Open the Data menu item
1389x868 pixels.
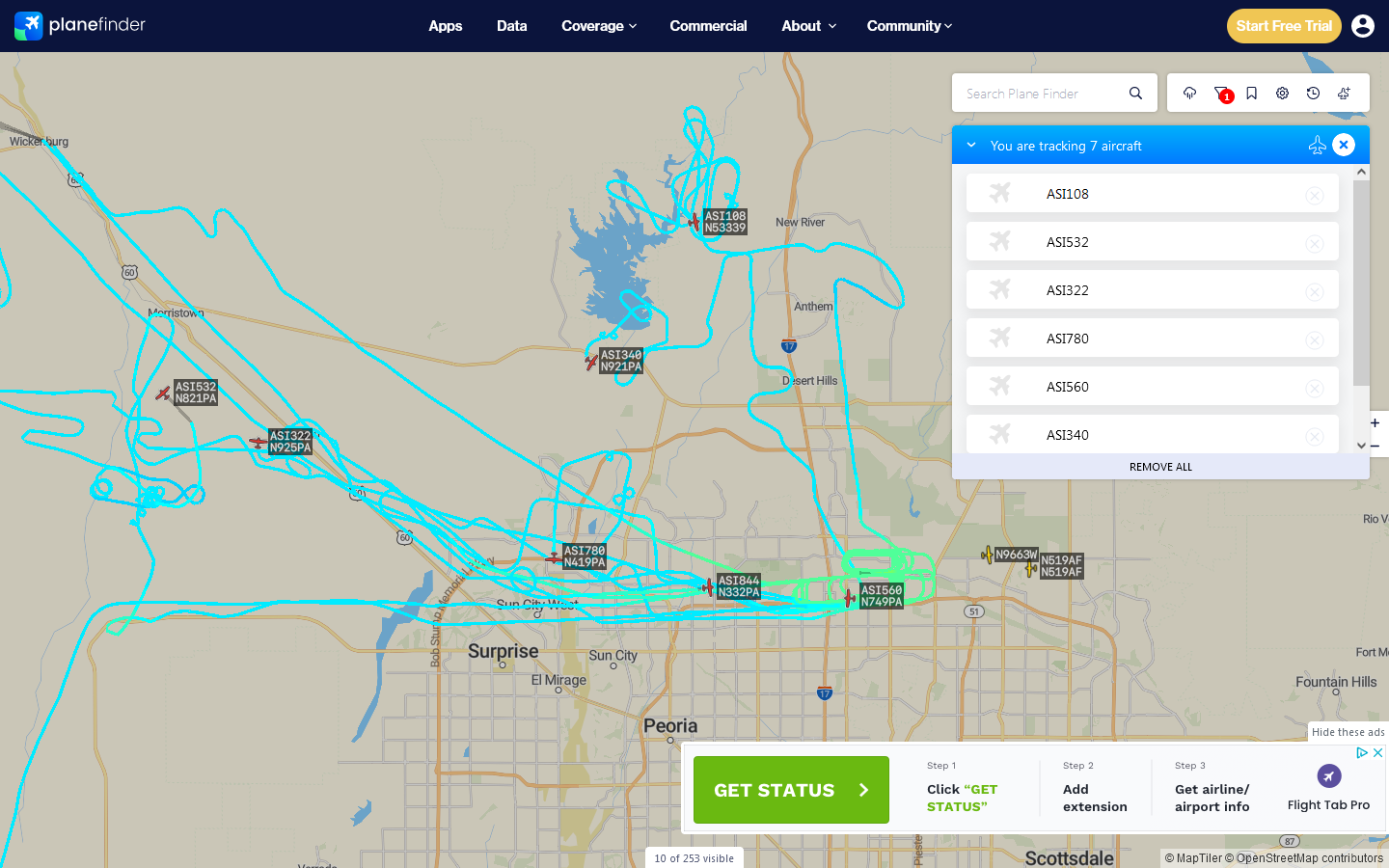point(512,26)
